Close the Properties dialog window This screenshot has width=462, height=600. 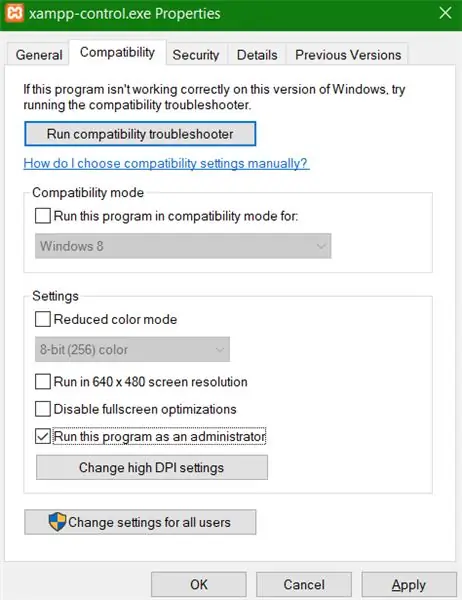click(x=445, y=13)
